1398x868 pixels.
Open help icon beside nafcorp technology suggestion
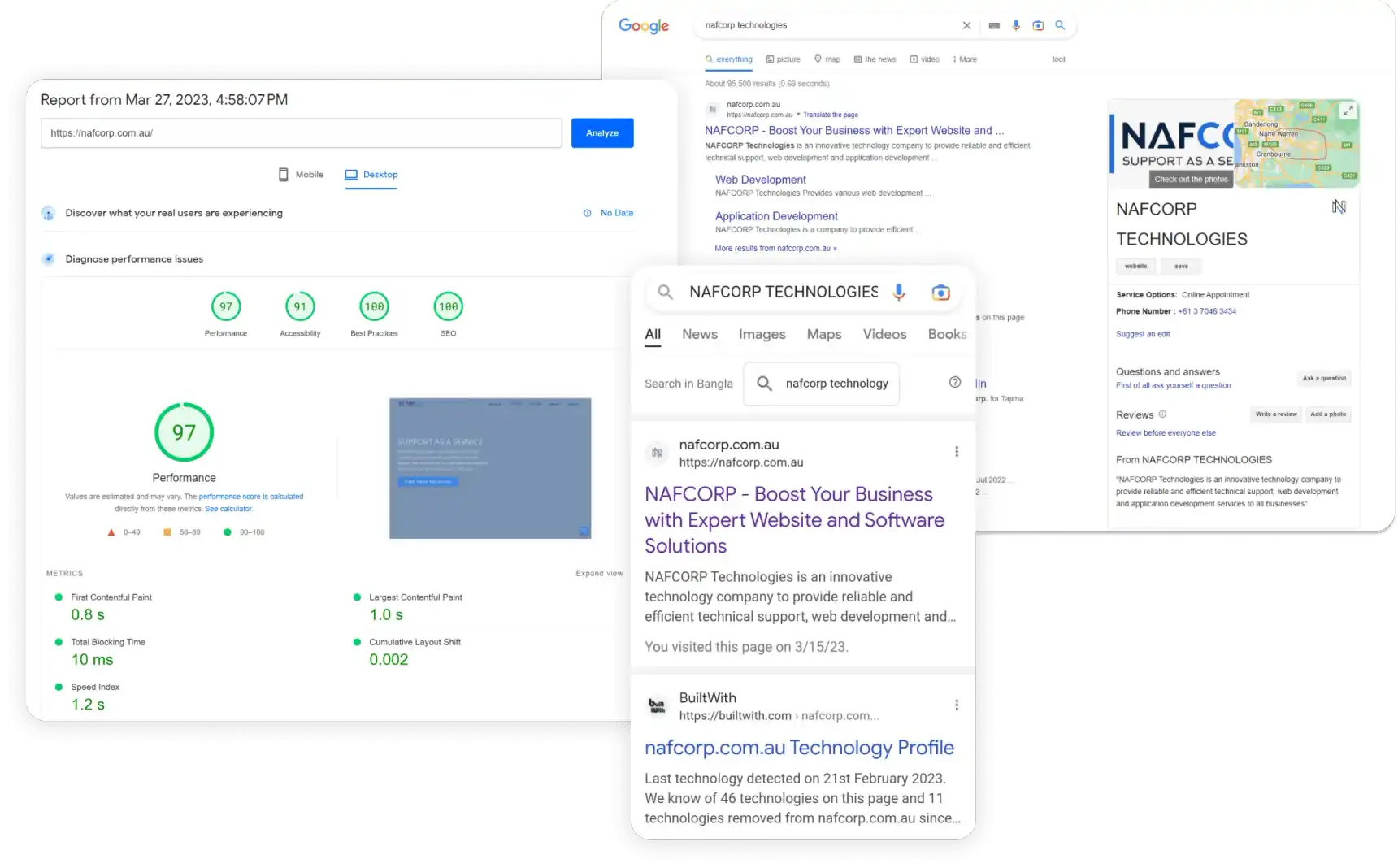[x=955, y=383]
